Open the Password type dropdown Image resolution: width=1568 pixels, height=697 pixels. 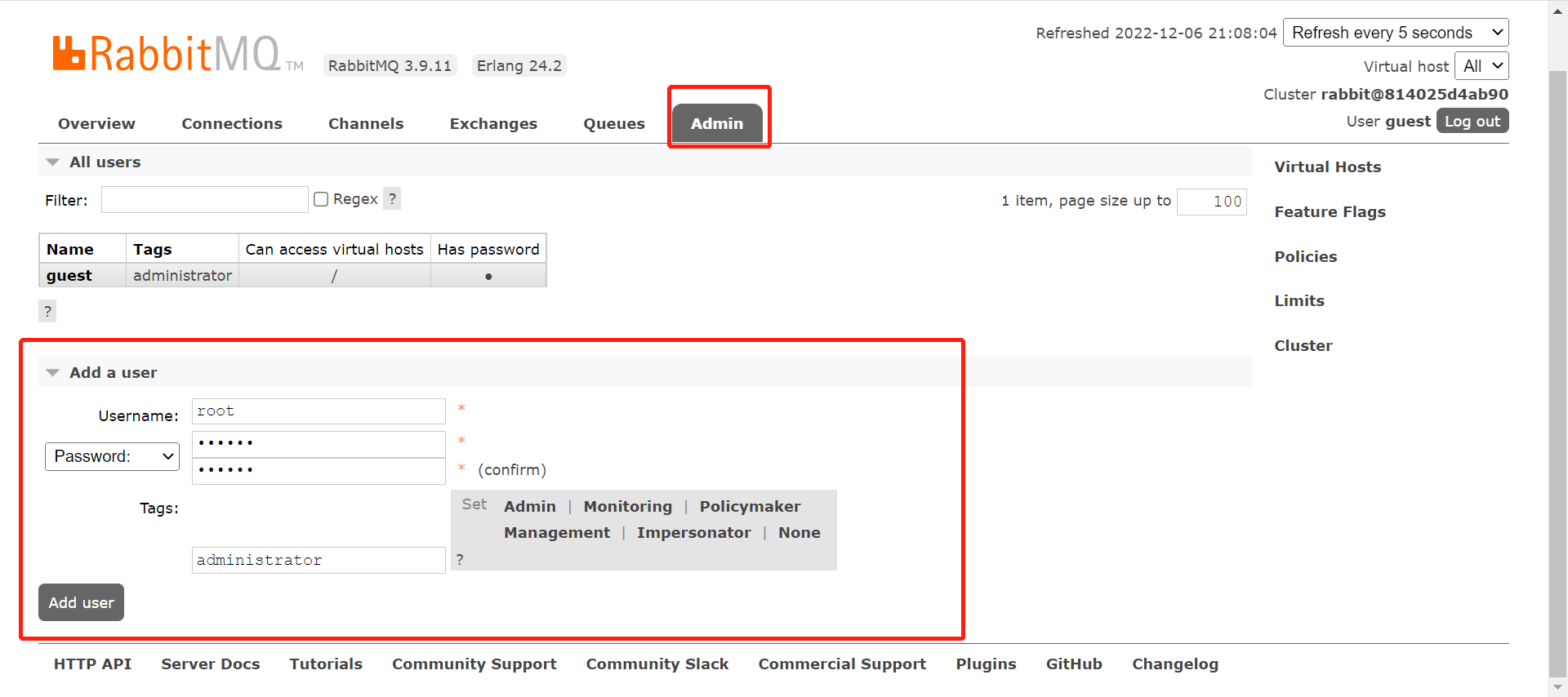pyautogui.click(x=112, y=456)
